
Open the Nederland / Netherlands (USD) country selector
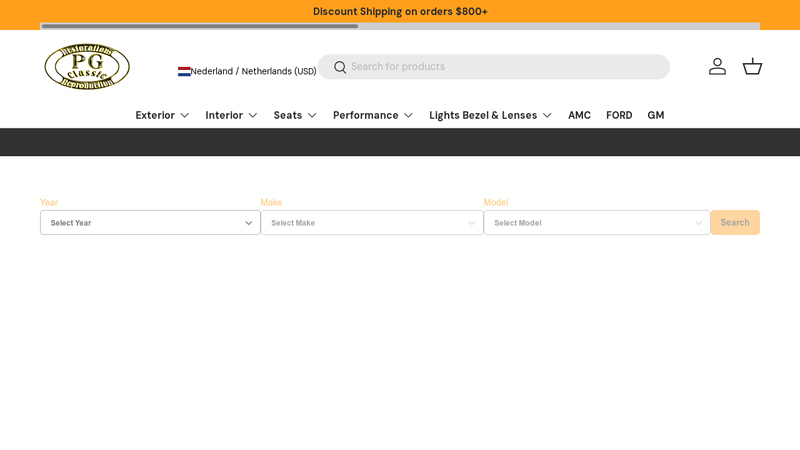(252, 71)
